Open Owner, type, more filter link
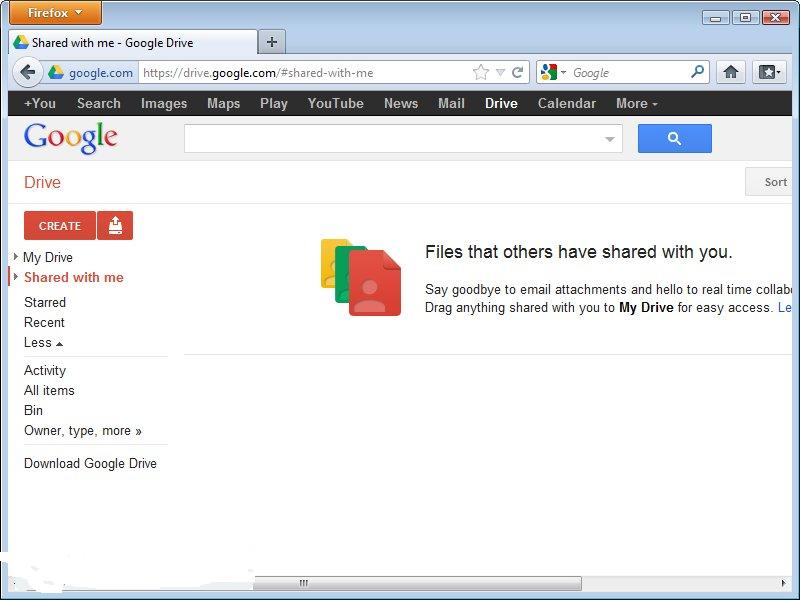Screen dimensions: 800x600 (83, 431)
